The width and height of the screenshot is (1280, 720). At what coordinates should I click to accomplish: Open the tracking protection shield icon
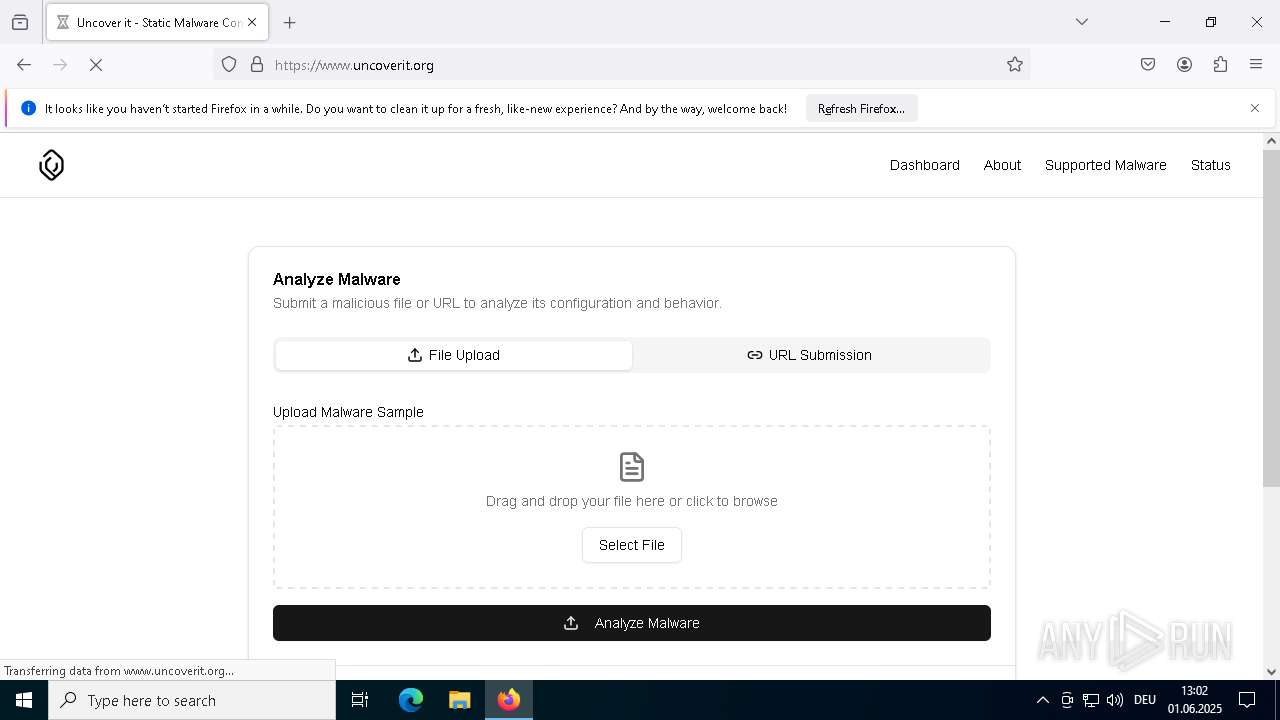pos(229,65)
